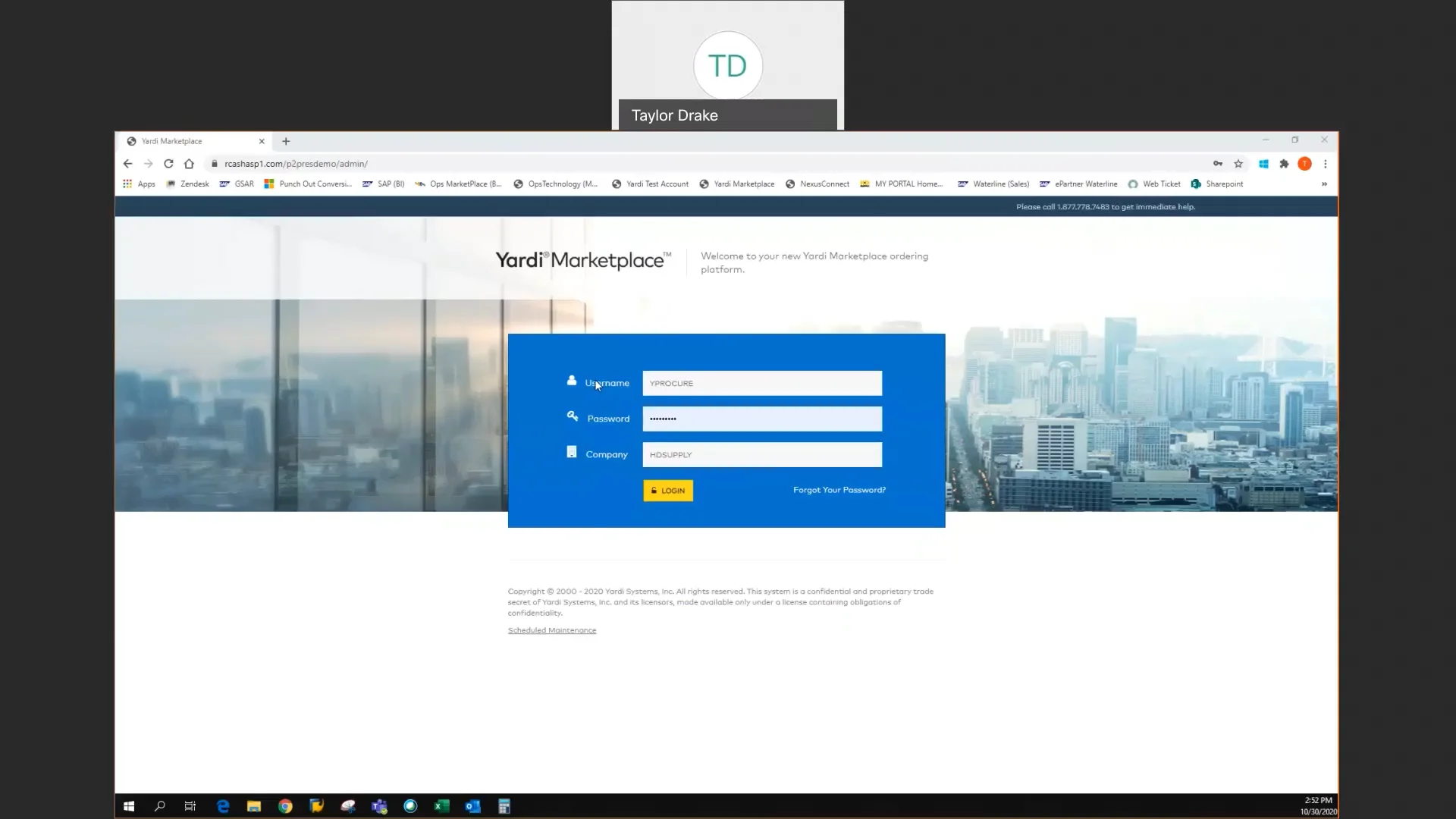Screen dimensions: 1456x819
Task: Open Excel from the taskbar
Action: pos(441,806)
